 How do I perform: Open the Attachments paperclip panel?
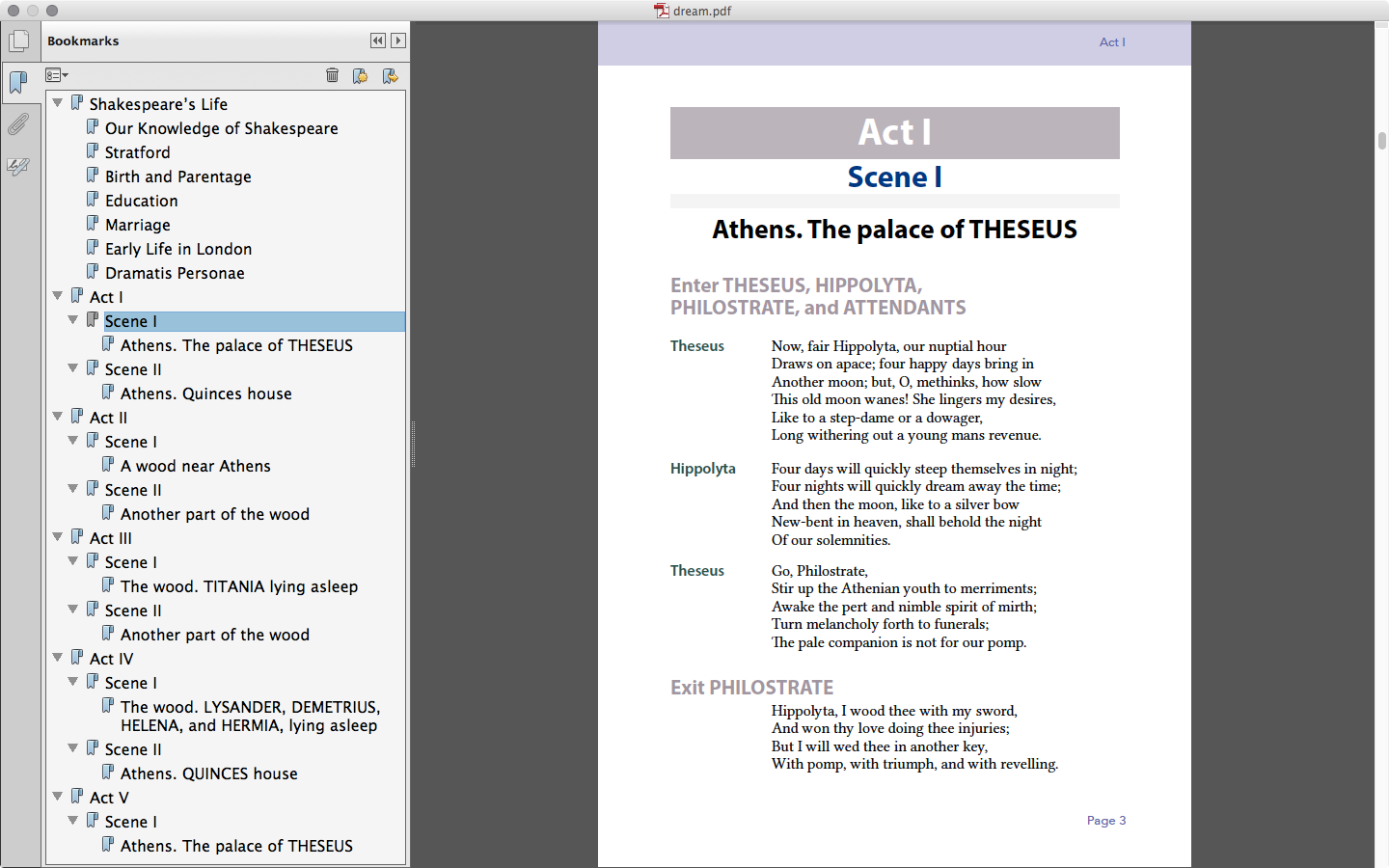pyautogui.click(x=18, y=124)
